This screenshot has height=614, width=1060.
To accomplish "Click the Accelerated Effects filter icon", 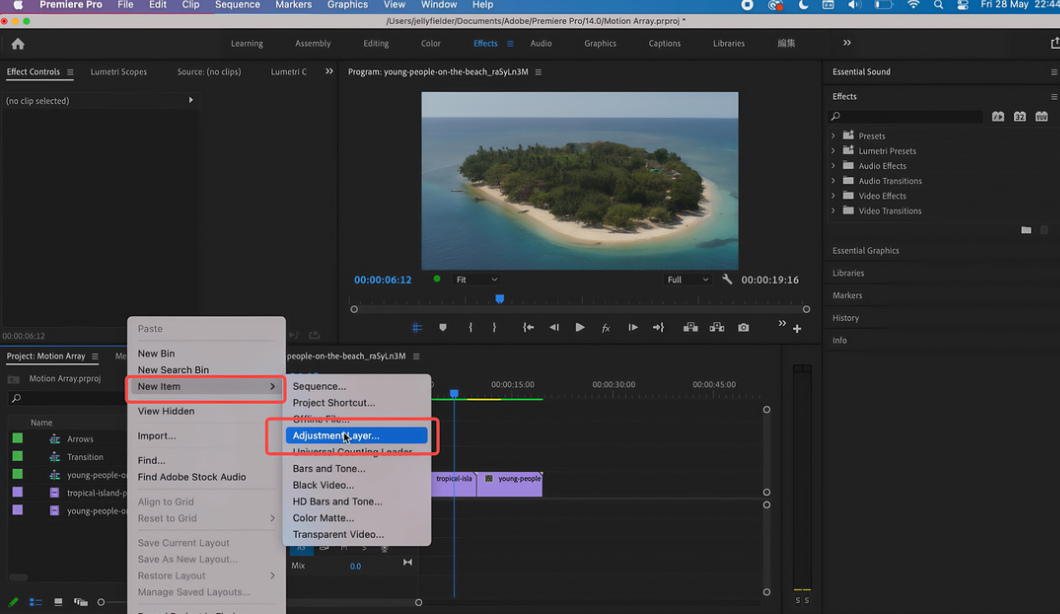I will 997,117.
